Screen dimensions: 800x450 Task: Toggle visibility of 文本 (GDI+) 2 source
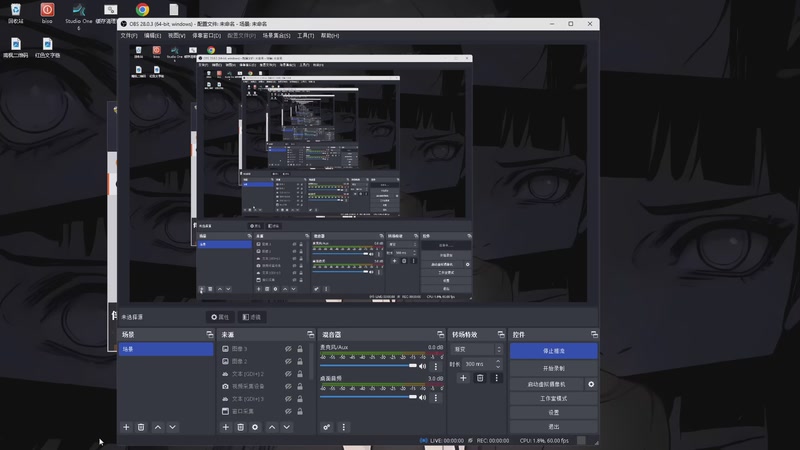click(x=288, y=374)
